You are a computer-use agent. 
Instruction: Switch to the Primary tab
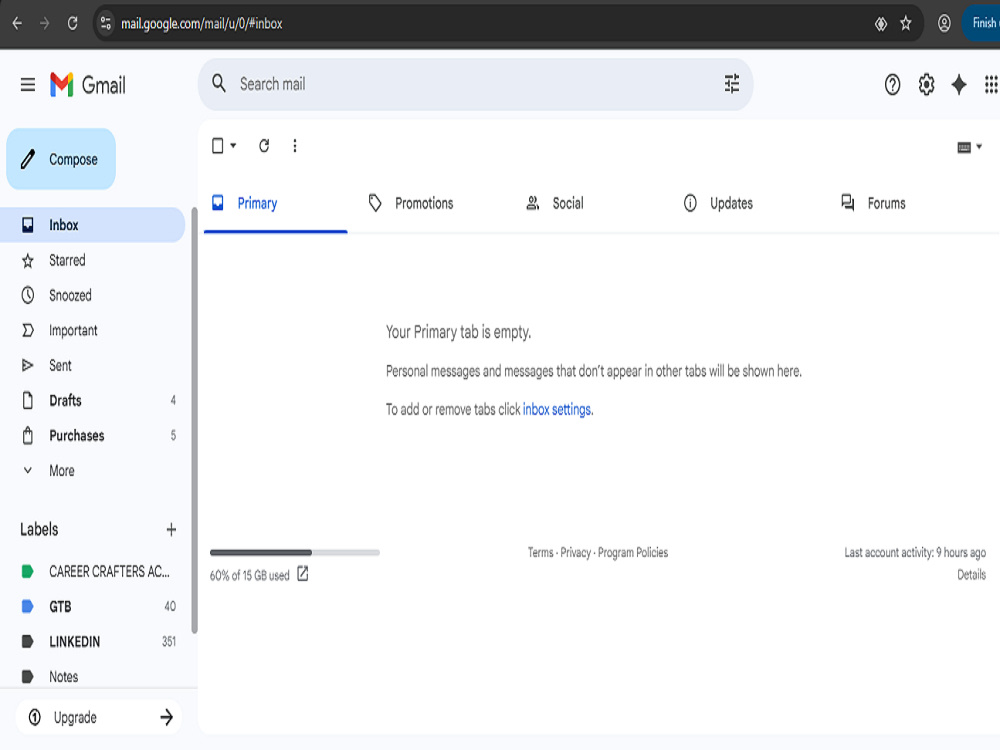click(276, 203)
